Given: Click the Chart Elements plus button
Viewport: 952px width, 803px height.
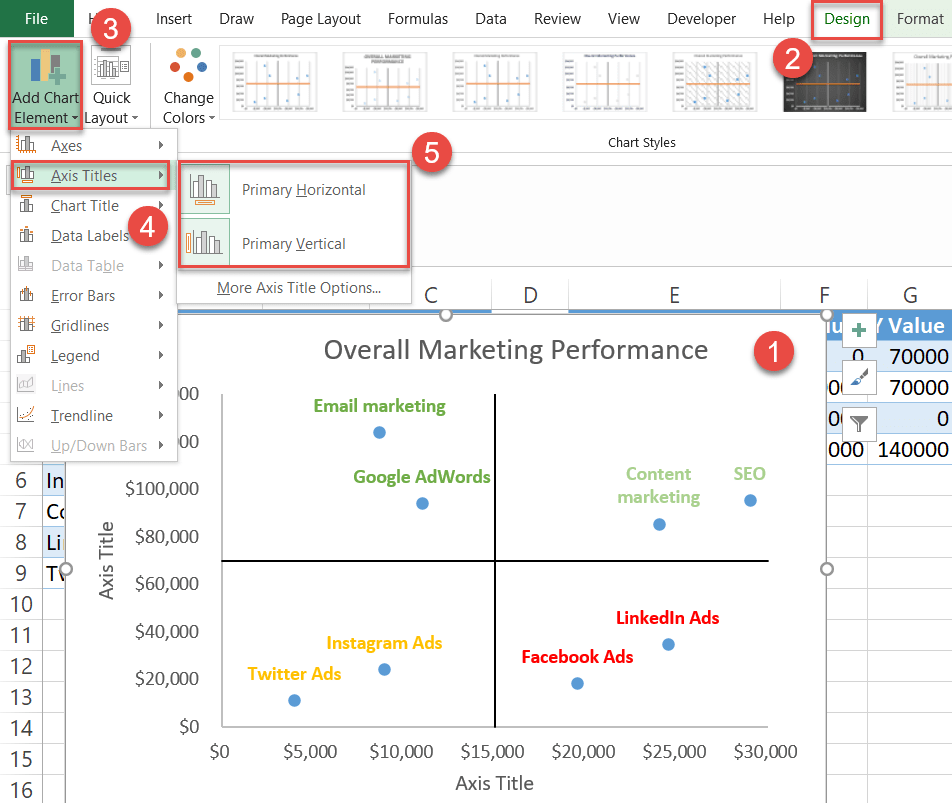Looking at the screenshot, I should (859, 329).
